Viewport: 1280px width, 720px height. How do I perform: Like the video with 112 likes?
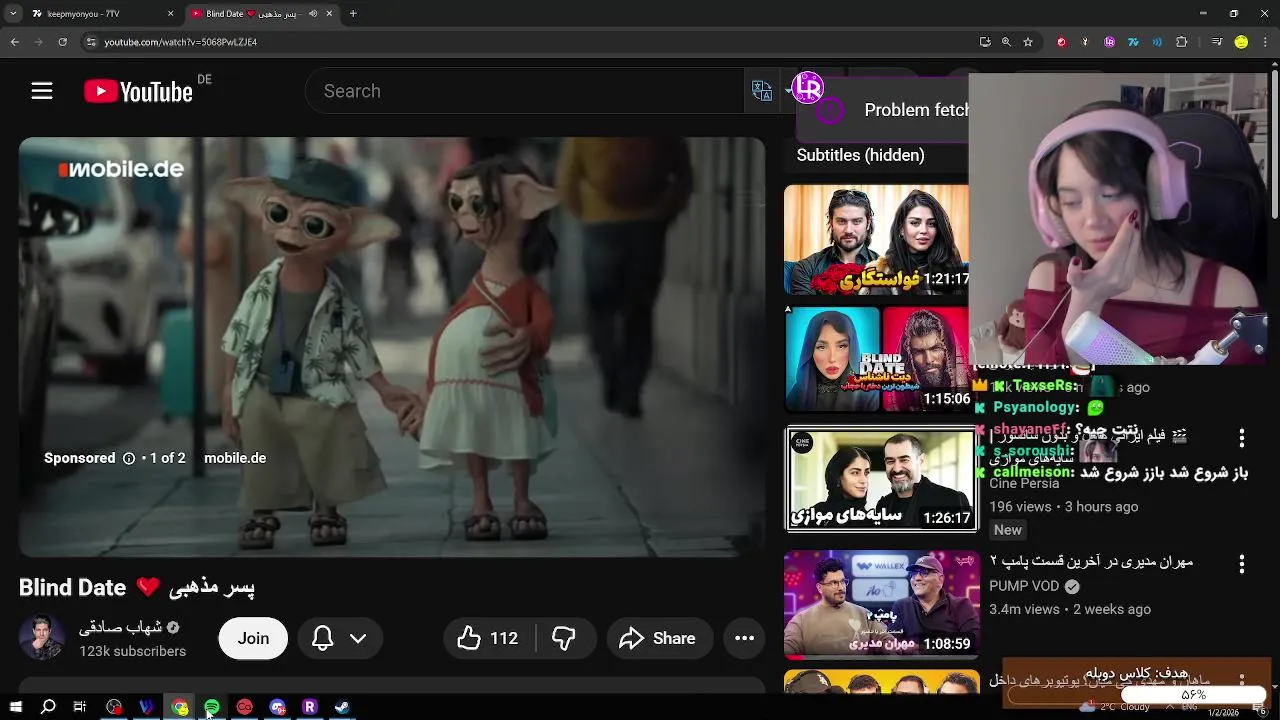tap(489, 638)
